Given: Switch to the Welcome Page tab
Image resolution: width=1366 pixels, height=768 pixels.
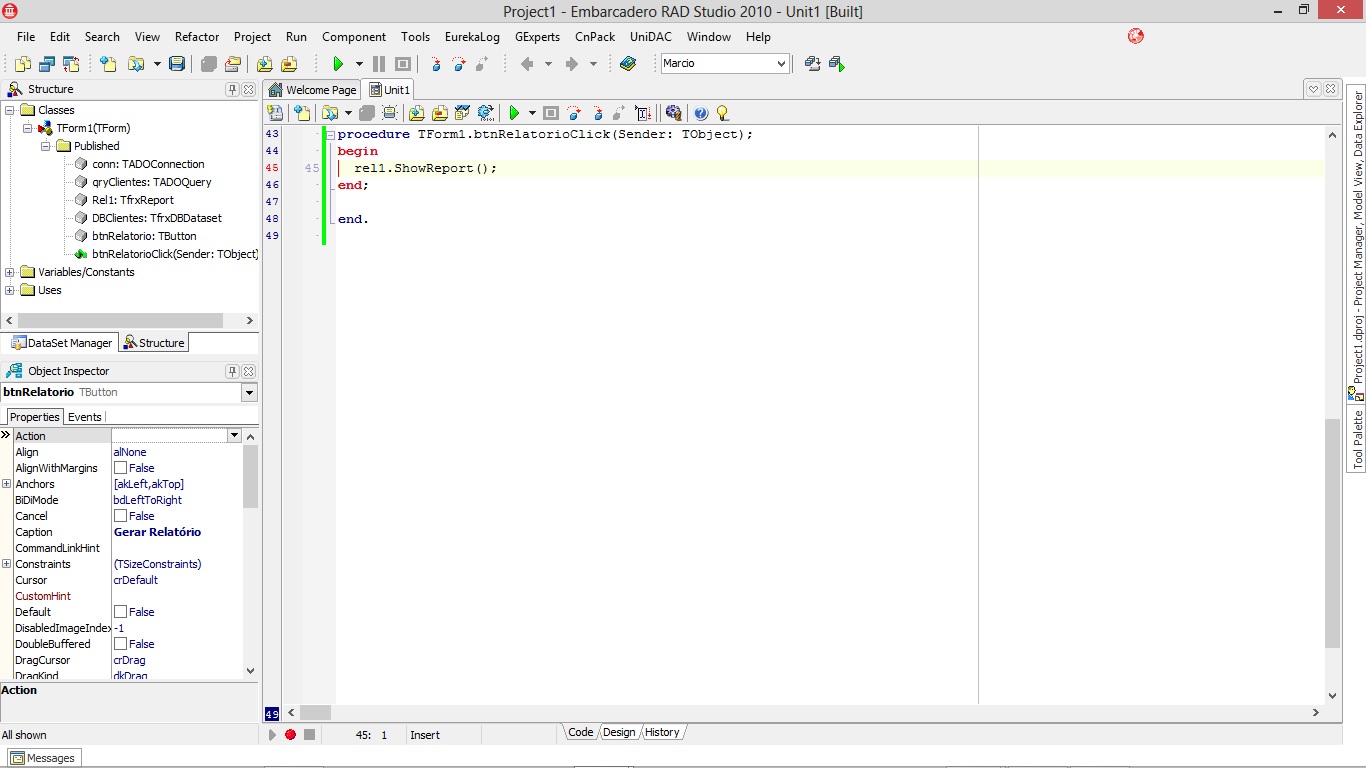Looking at the screenshot, I should pos(313,90).
